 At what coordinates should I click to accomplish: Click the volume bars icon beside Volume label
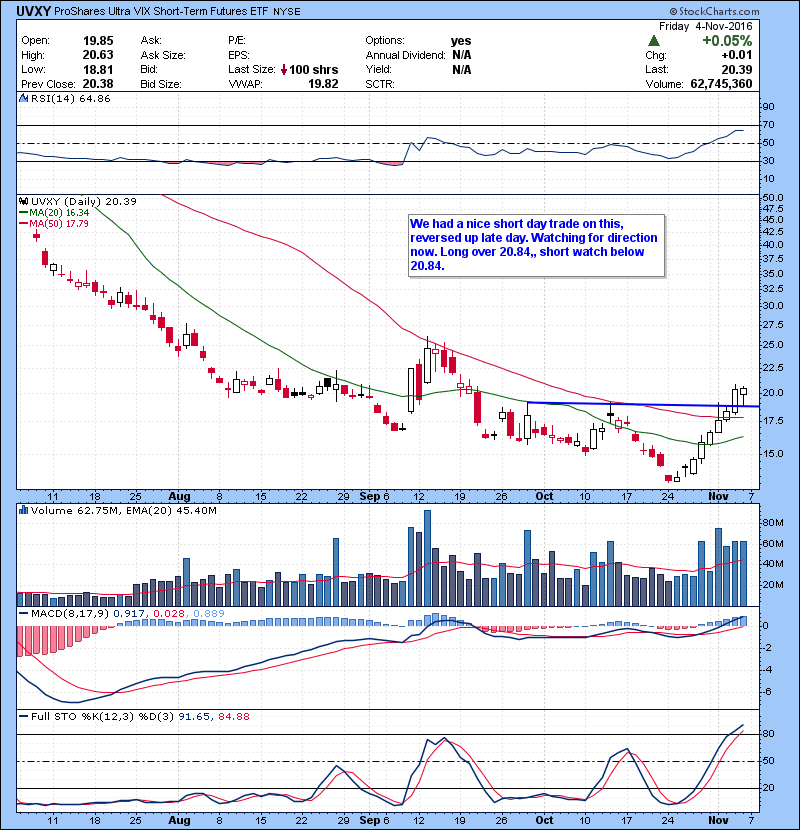coord(23,510)
